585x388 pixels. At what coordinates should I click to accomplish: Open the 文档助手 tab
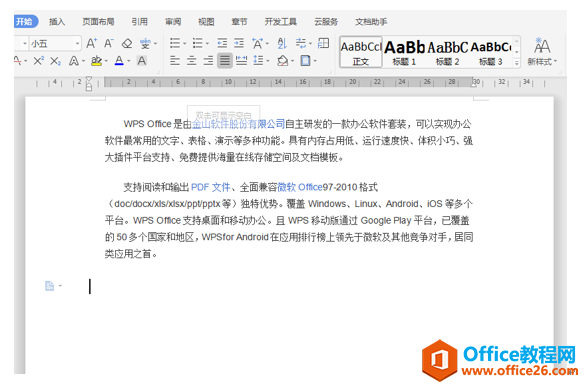click(371, 22)
